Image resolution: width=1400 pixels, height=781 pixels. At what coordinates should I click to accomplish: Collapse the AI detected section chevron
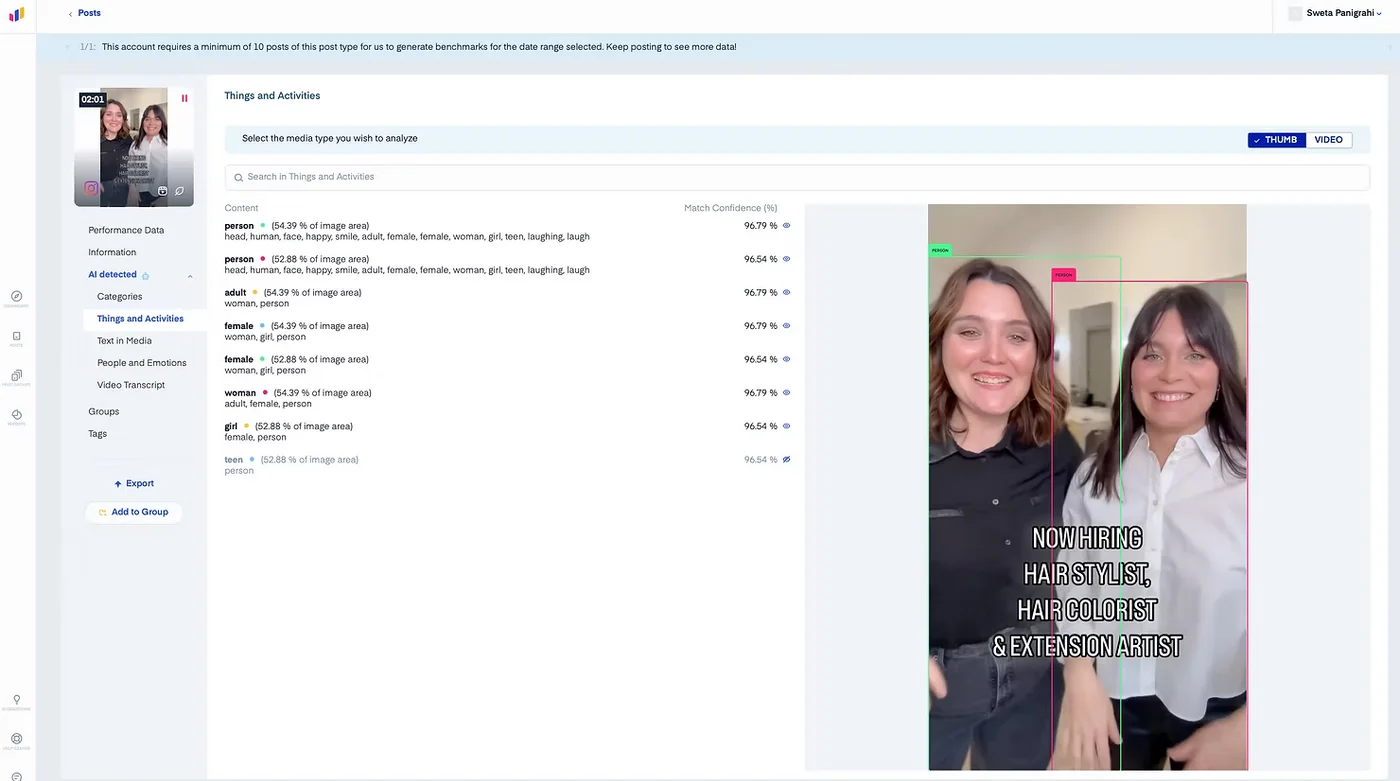click(x=190, y=275)
